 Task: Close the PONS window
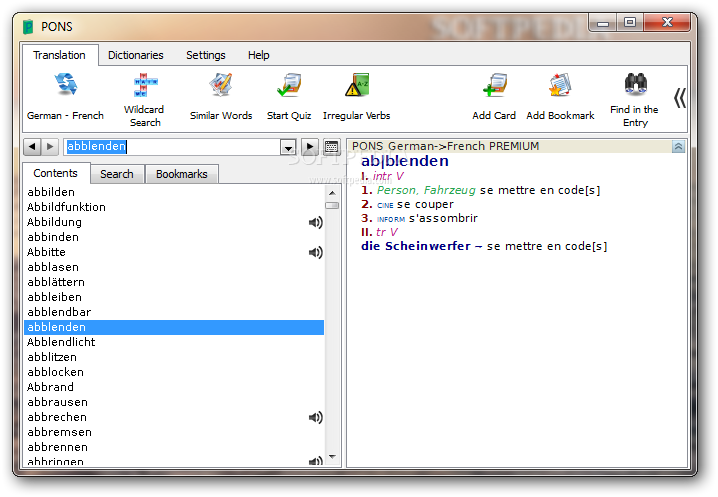[667, 22]
